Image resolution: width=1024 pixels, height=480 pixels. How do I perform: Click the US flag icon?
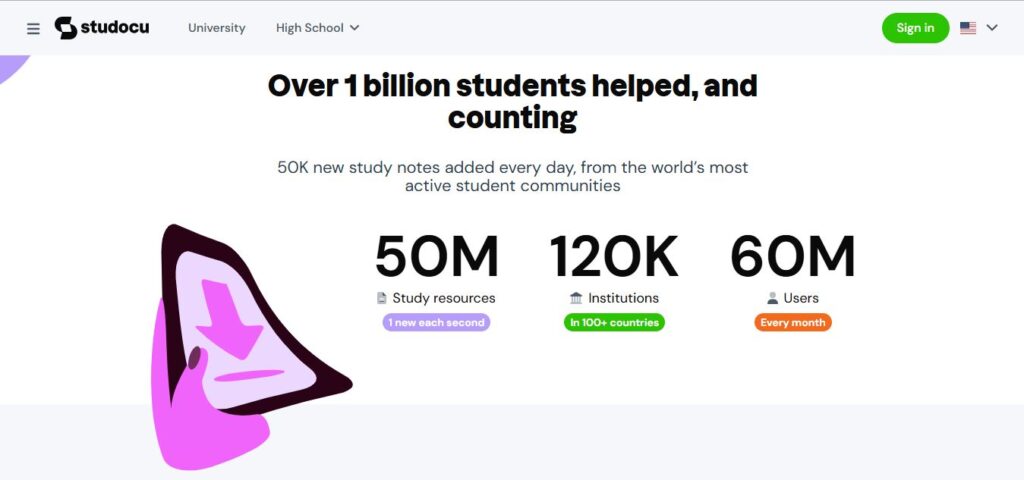tap(968, 28)
